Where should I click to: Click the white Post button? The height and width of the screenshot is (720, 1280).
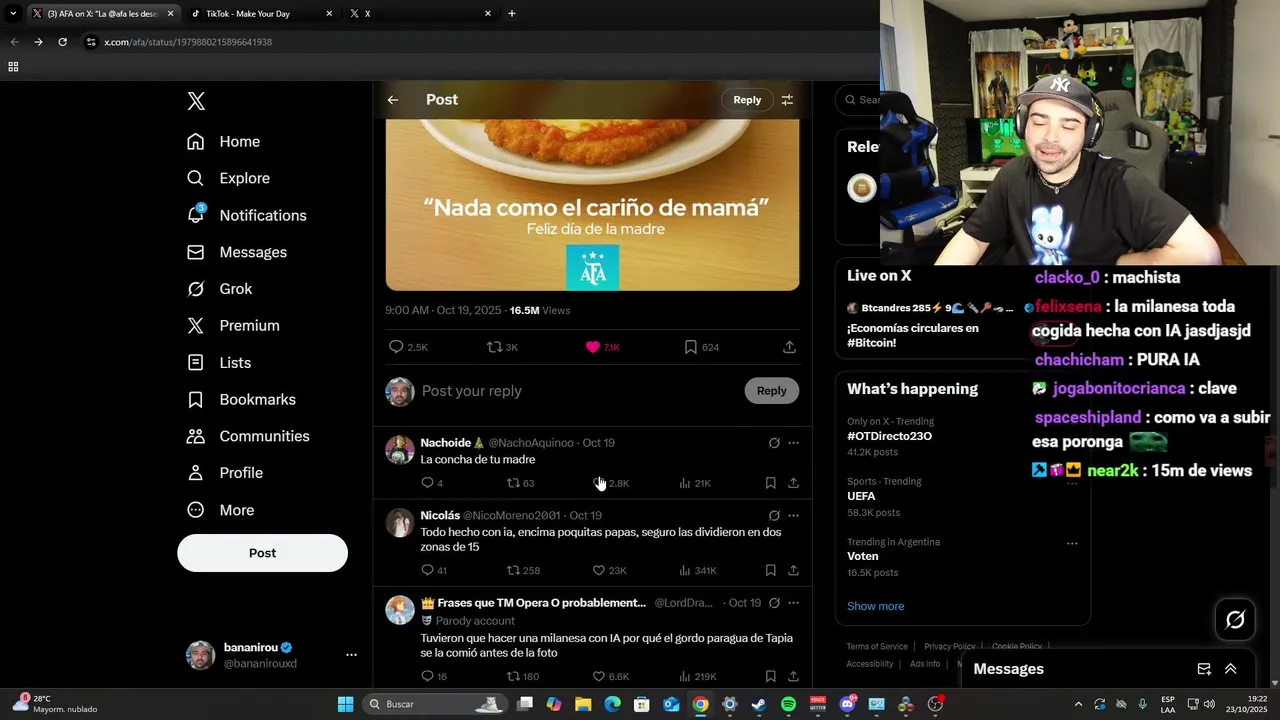tap(262, 553)
